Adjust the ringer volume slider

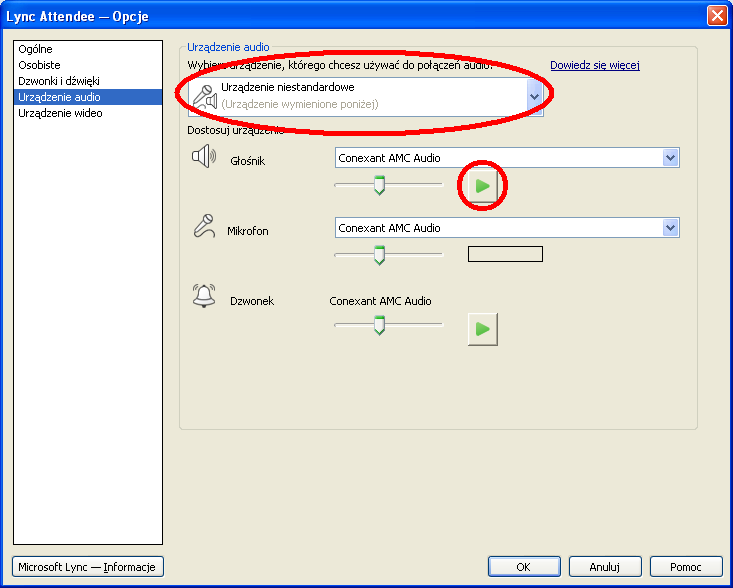coord(379,325)
